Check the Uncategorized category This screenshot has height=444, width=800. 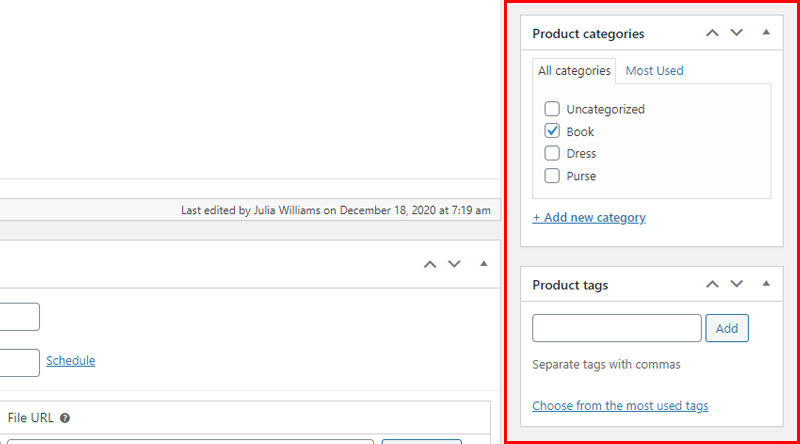pos(552,109)
